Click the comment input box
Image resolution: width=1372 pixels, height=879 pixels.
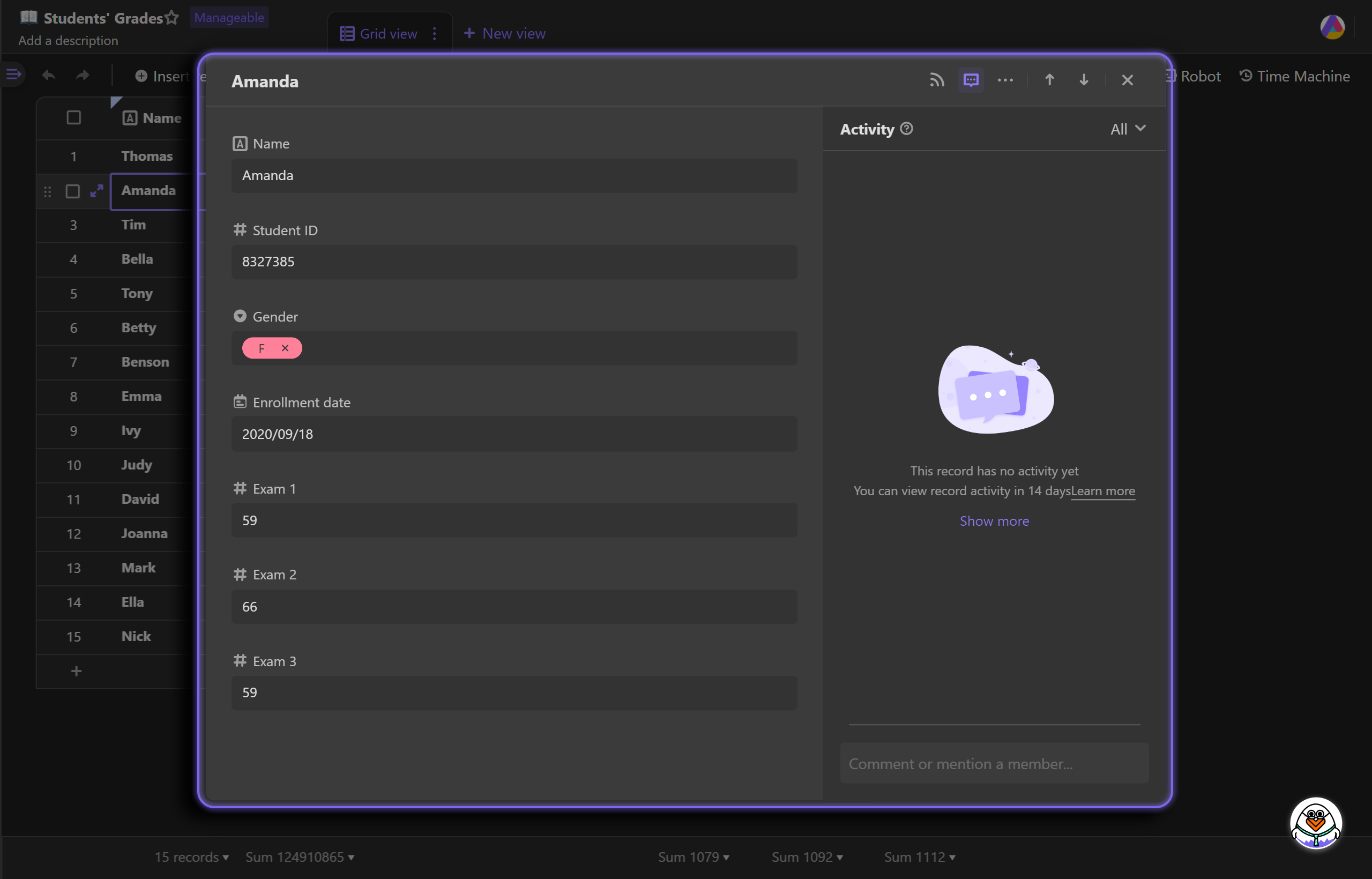[x=994, y=763]
